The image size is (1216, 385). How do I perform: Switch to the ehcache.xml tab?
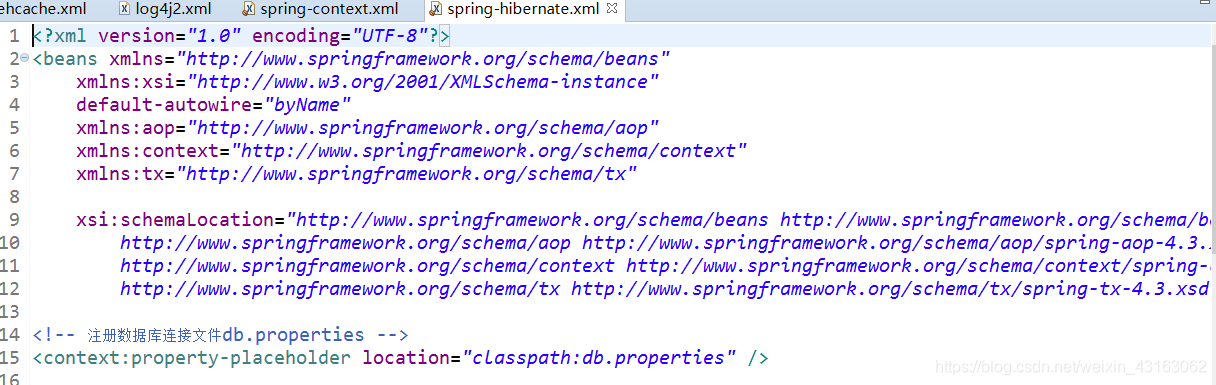(x=43, y=9)
